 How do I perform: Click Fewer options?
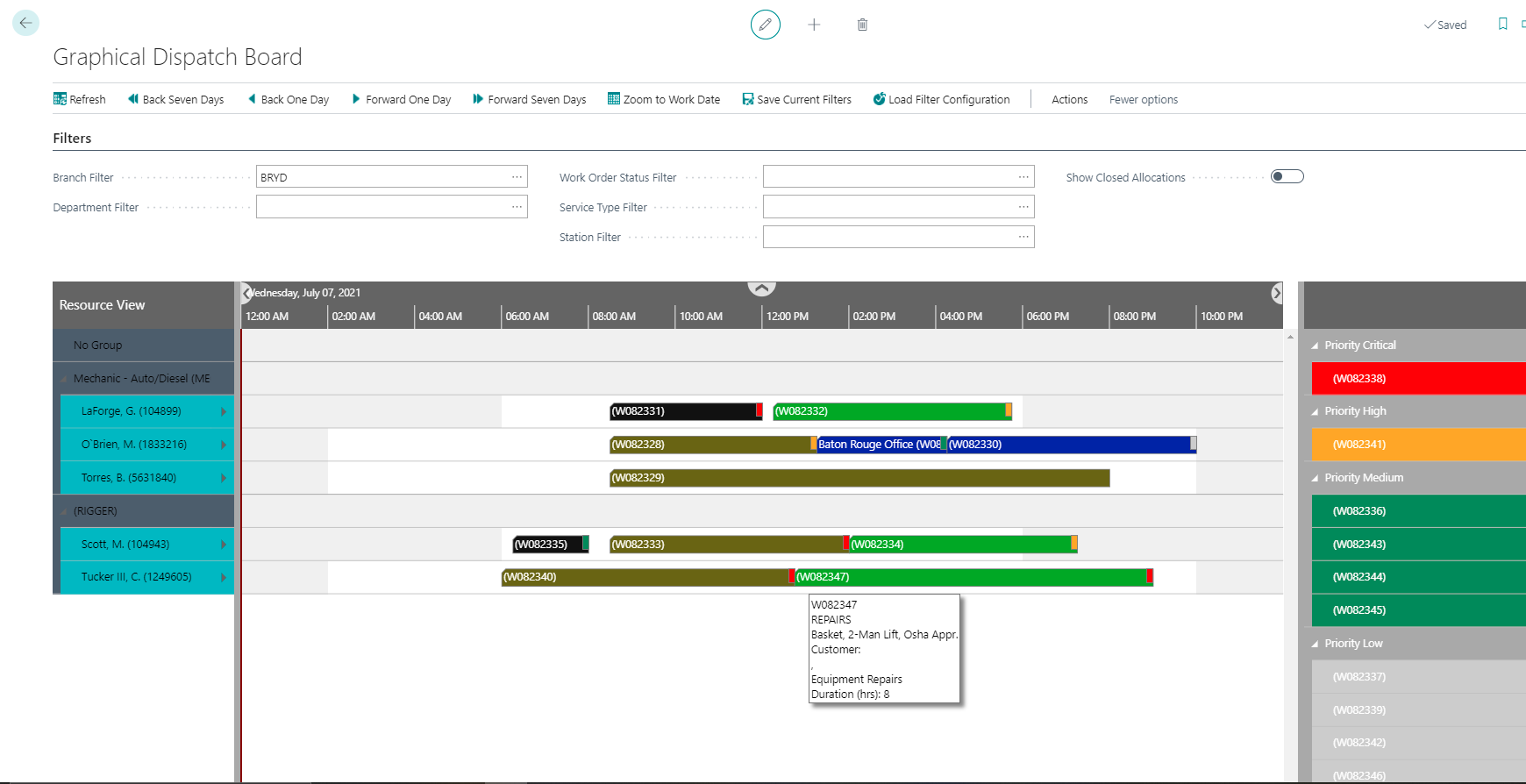point(1143,99)
